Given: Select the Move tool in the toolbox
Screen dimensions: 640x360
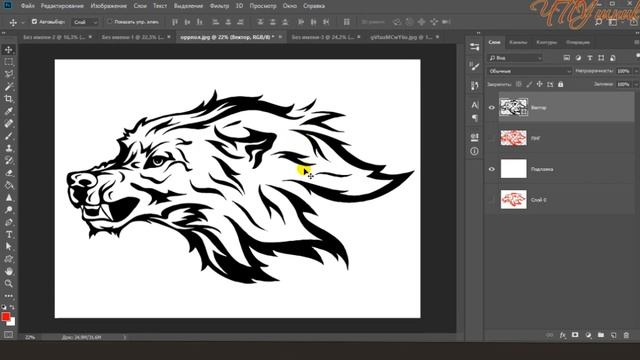Looking at the screenshot, I should pyautogui.click(x=9, y=50).
